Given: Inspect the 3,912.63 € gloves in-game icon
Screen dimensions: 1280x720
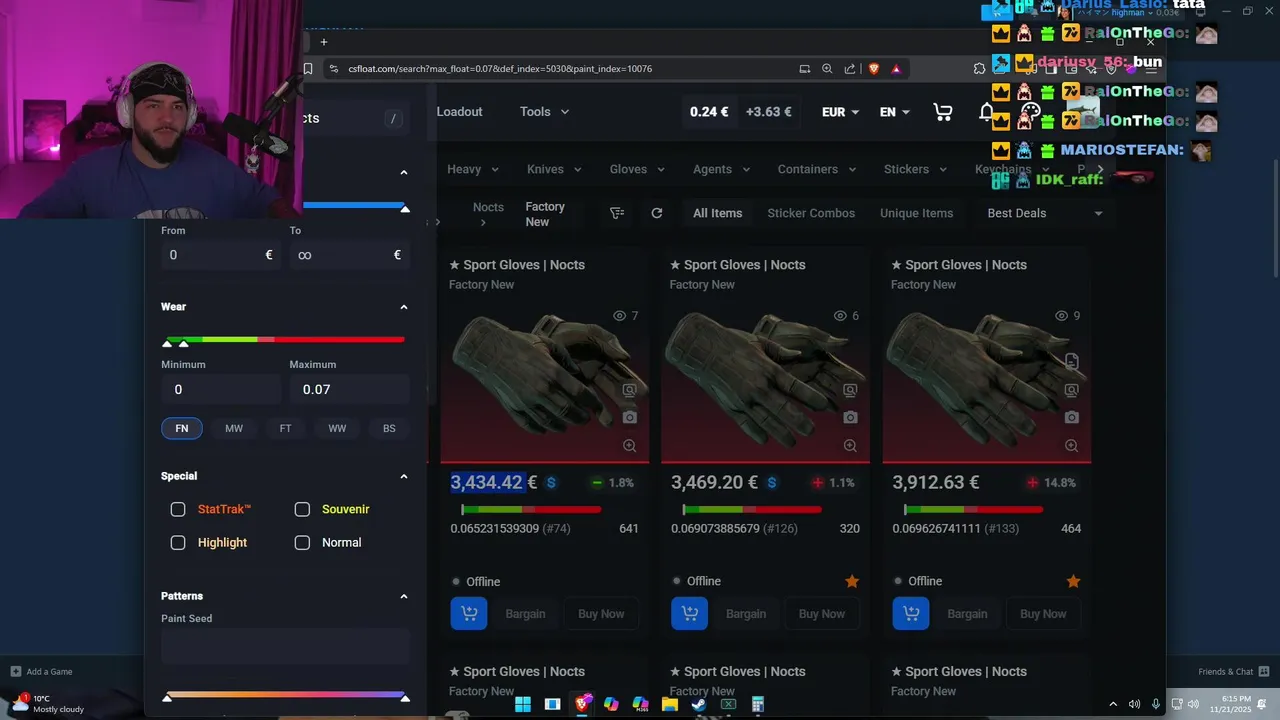Looking at the screenshot, I should [1071, 390].
